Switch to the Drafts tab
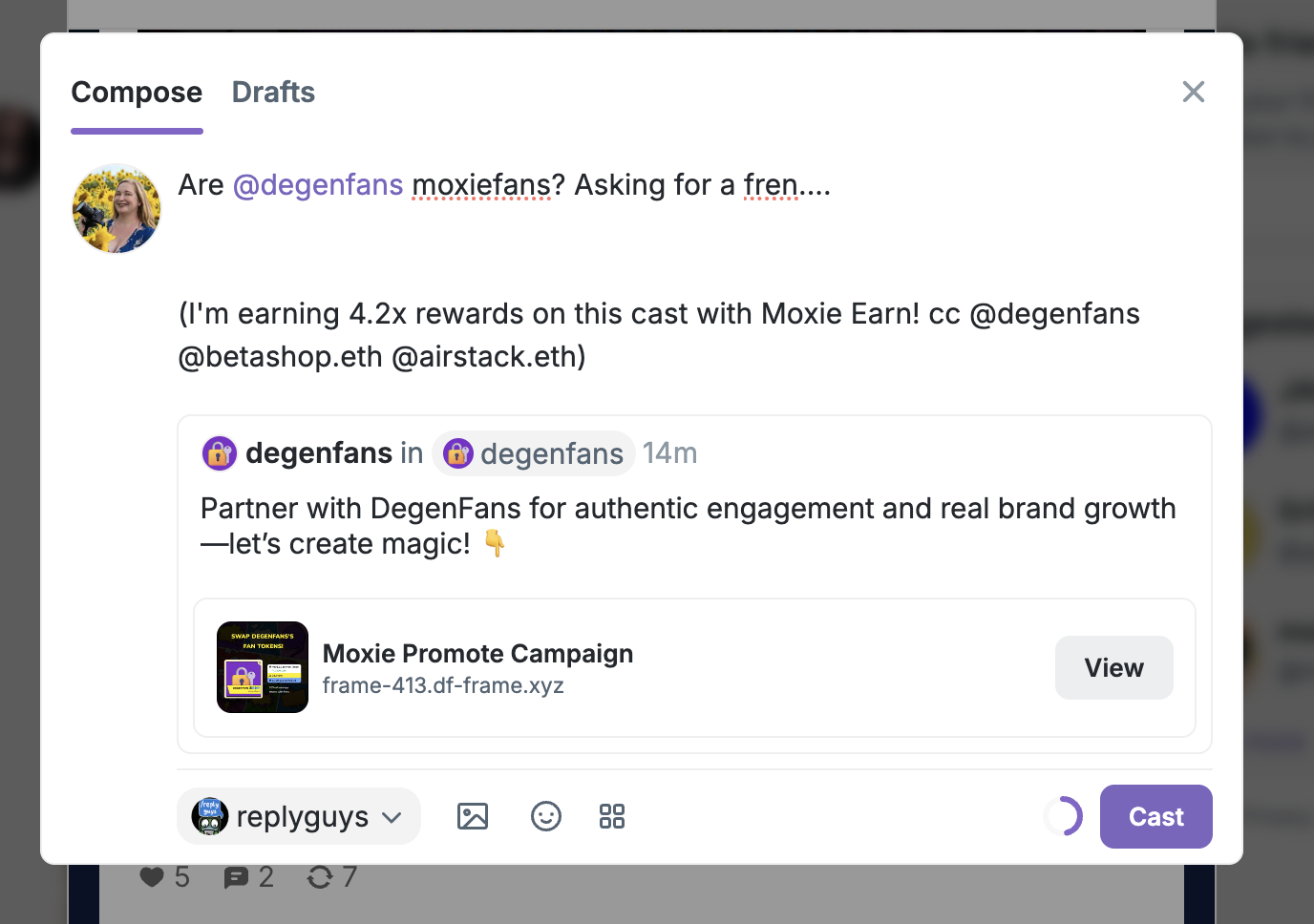Screen dimensions: 1314x924 pyautogui.click(x=273, y=92)
